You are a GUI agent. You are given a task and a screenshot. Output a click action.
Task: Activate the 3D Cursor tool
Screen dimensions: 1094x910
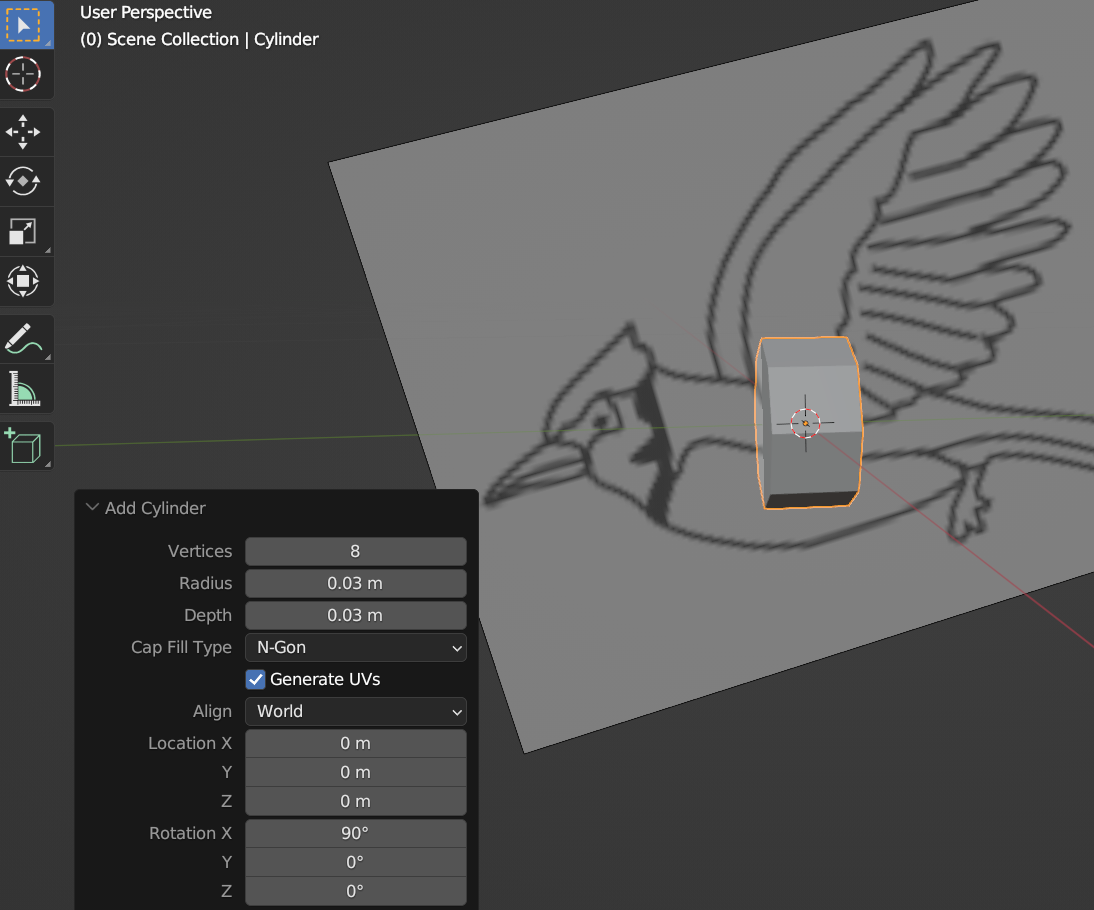pyautogui.click(x=23, y=75)
